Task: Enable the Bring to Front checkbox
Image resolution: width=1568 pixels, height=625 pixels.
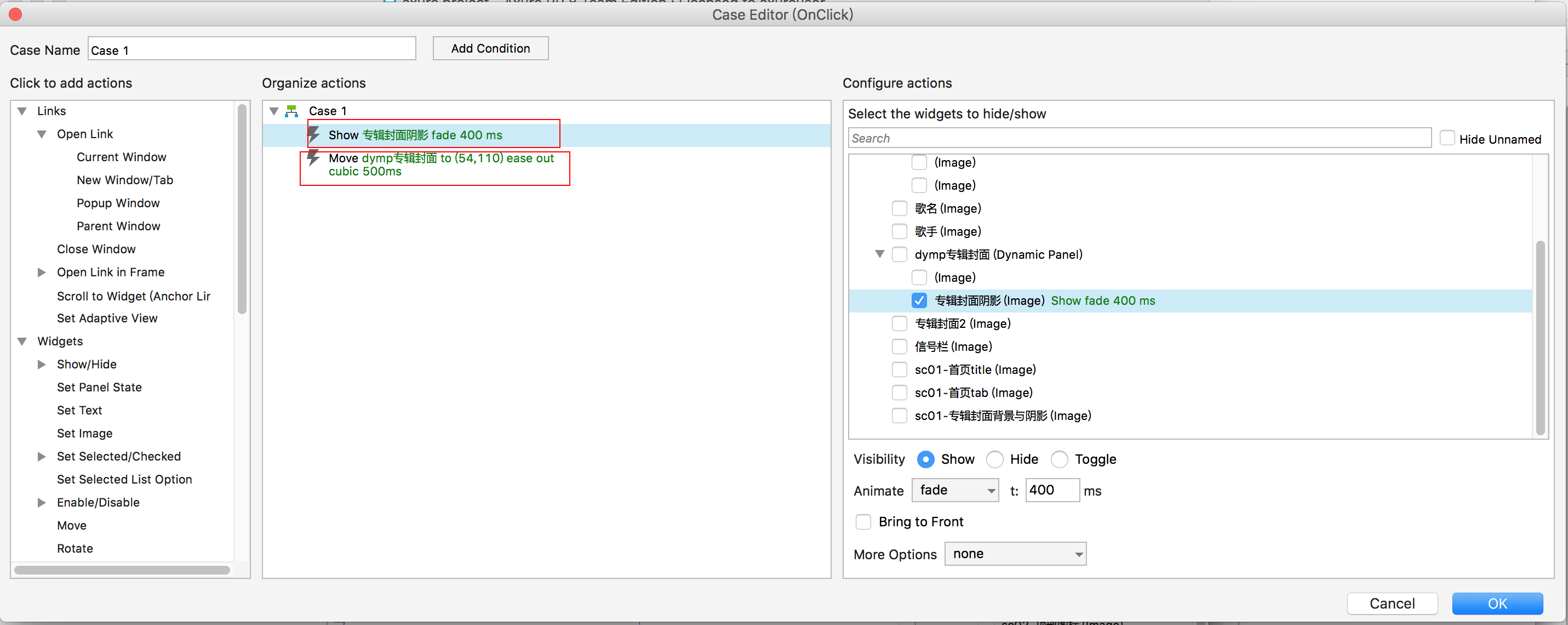Action: pyautogui.click(x=863, y=521)
